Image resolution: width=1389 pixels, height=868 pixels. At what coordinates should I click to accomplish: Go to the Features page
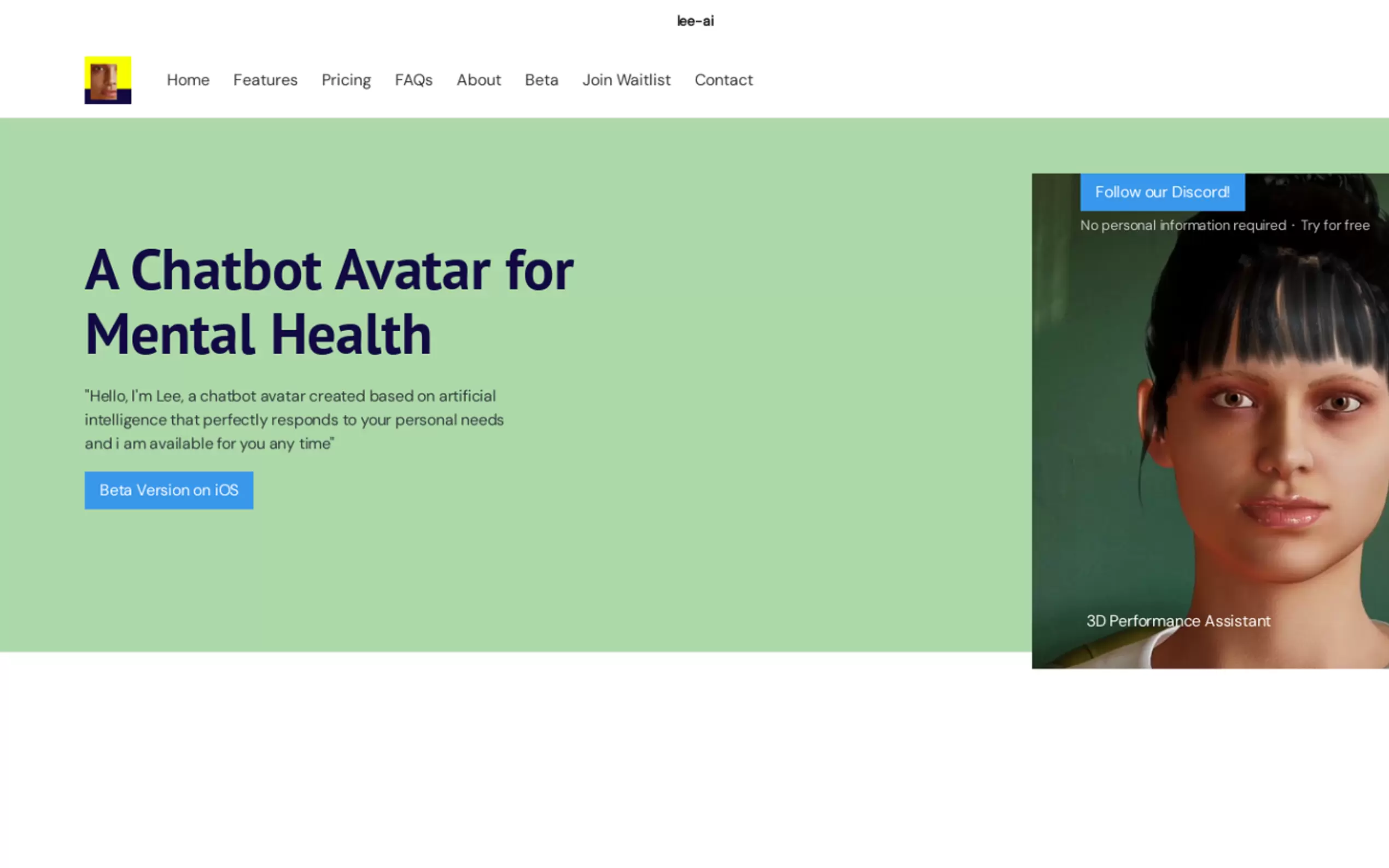(265, 80)
